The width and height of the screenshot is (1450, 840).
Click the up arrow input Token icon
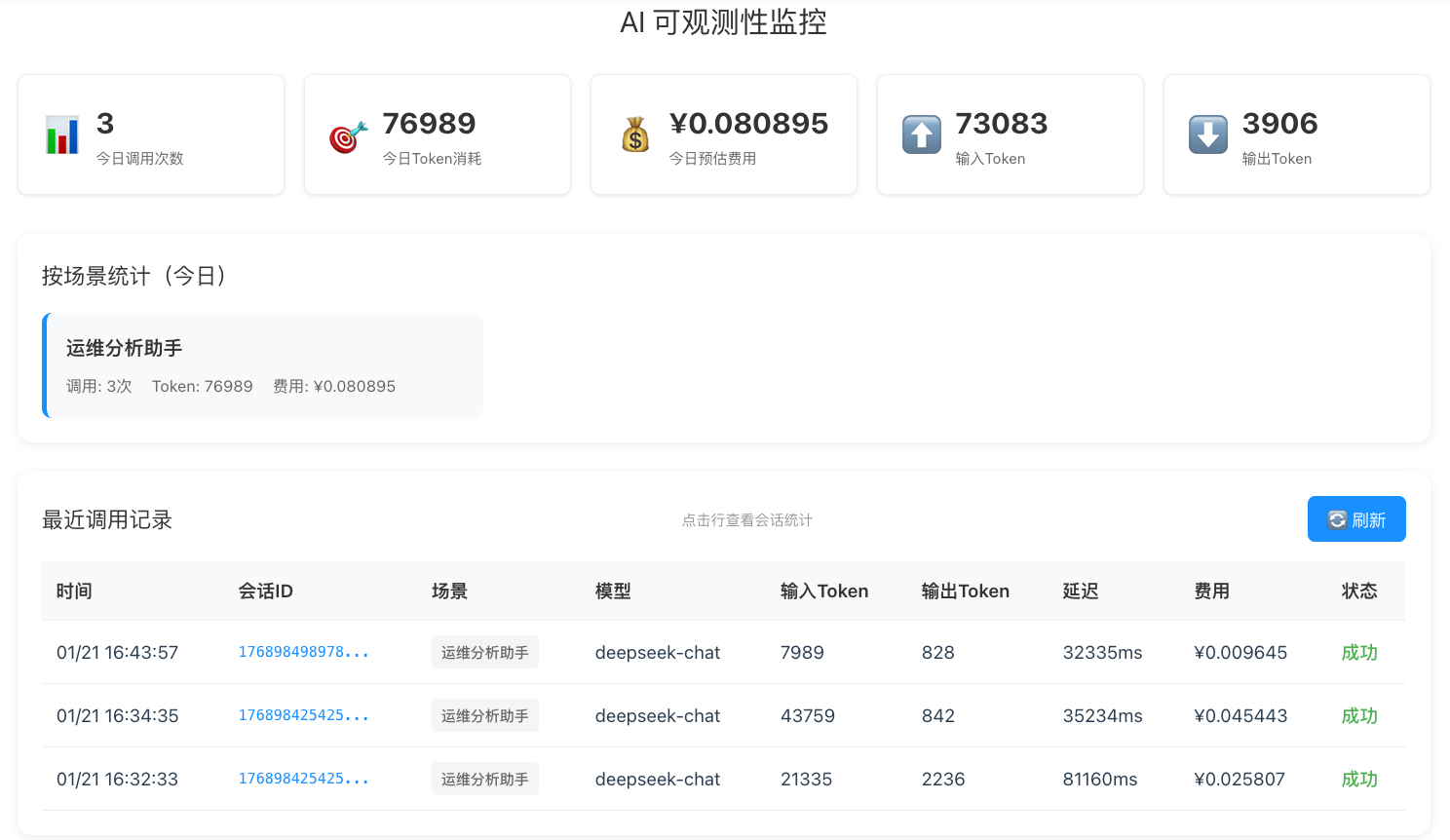click(922, 134)
